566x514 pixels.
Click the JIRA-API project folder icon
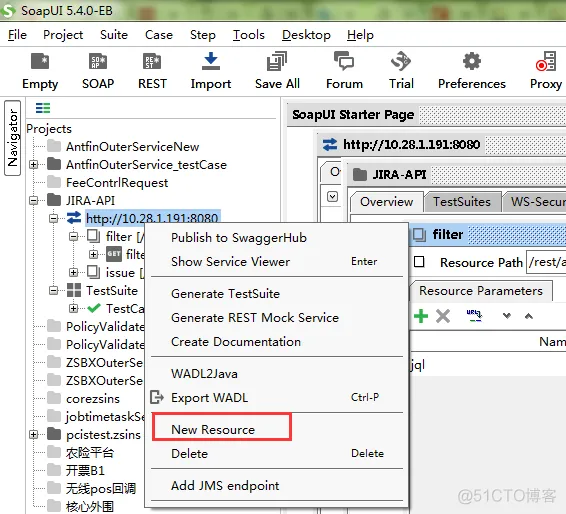(54, 200)
